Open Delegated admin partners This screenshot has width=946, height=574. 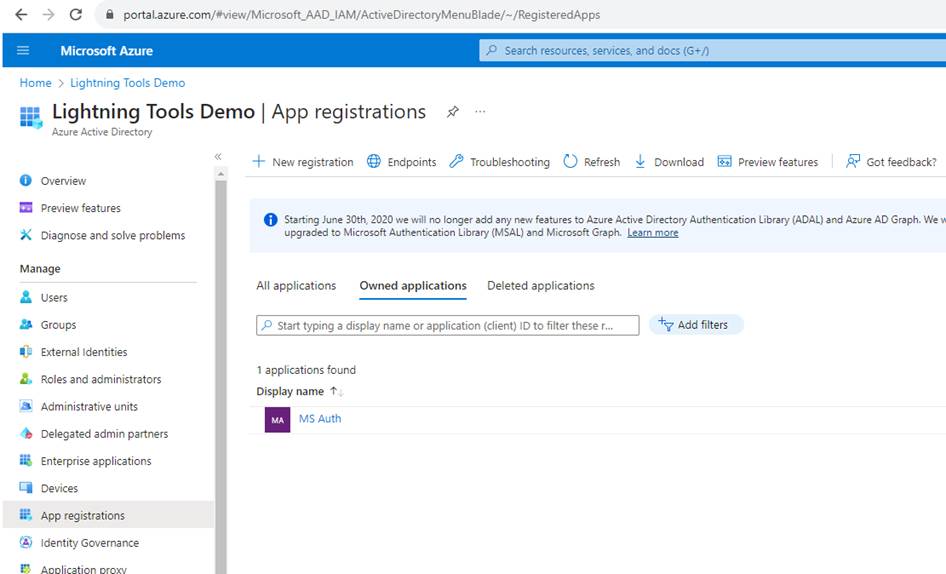[x=104, y=433]
